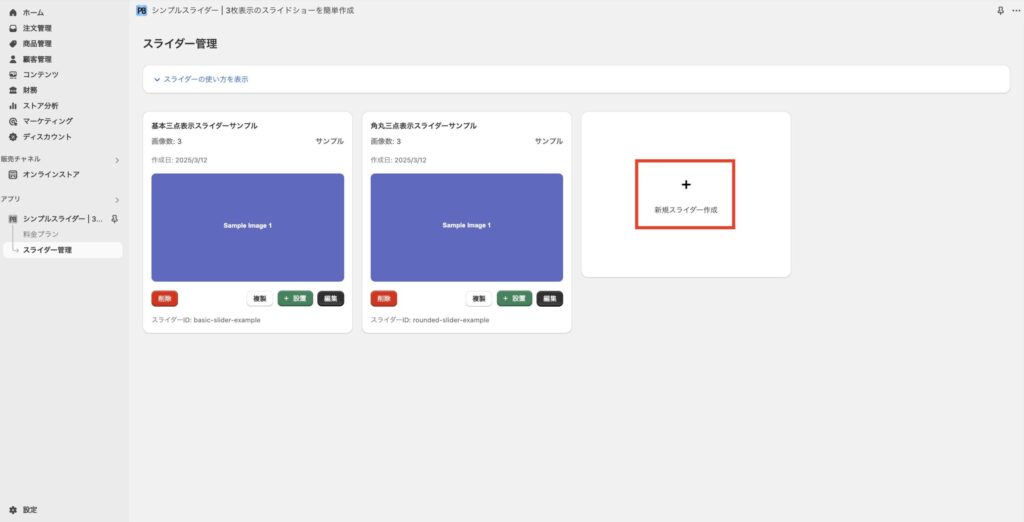Click the pin icon in top-right header
Image resolution: width=1024 pixels, height=522 pixels.
pyautogui.click(x=1000, y=10)
